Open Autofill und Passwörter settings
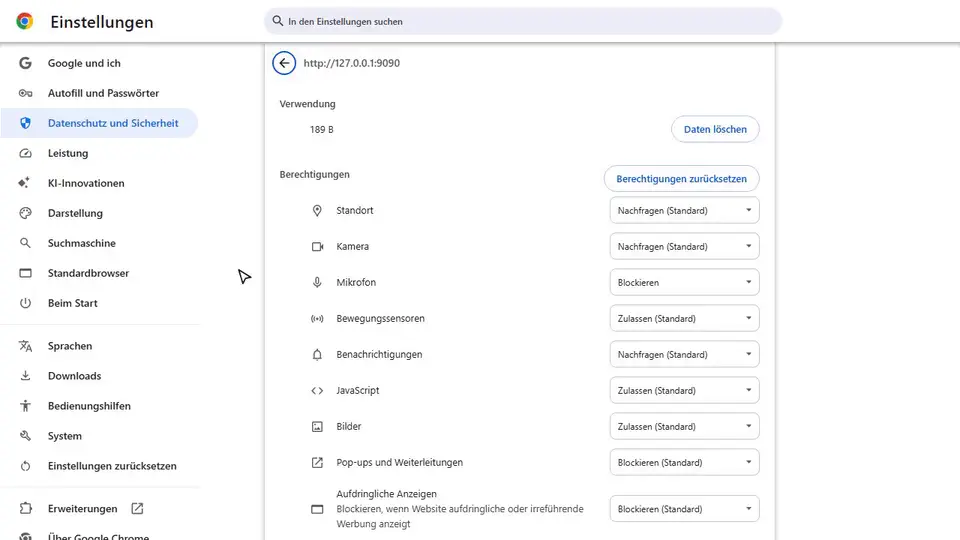 coord(99,93)
